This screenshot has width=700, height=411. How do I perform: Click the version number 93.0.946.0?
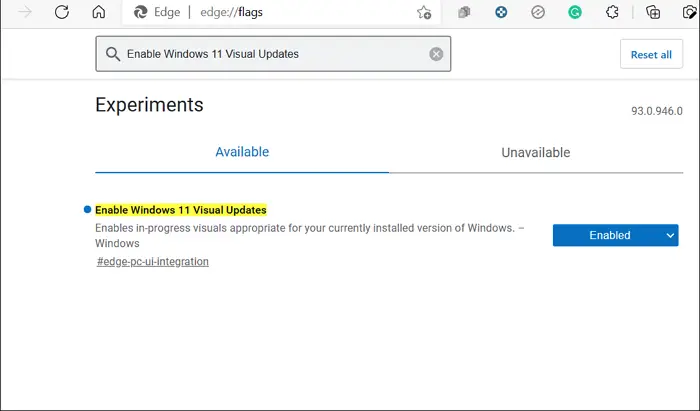[657, 111]
